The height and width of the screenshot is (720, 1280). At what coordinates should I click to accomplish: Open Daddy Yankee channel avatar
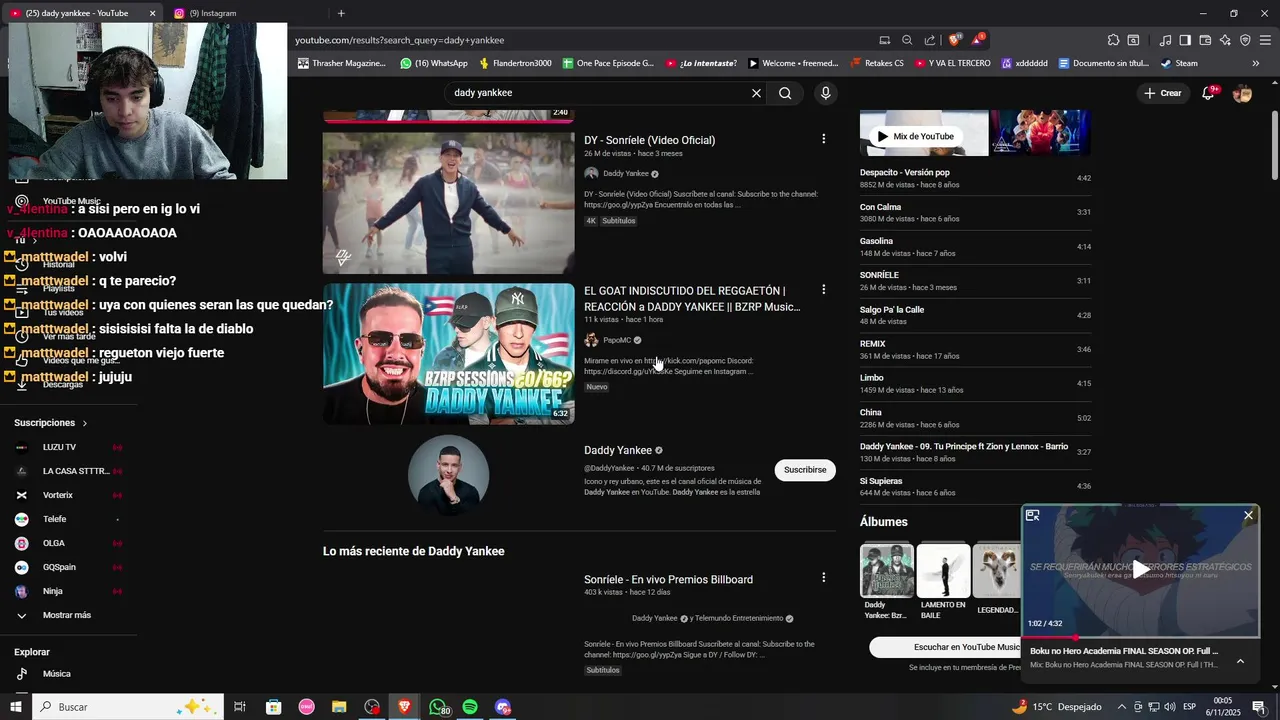tap(448, 474)
